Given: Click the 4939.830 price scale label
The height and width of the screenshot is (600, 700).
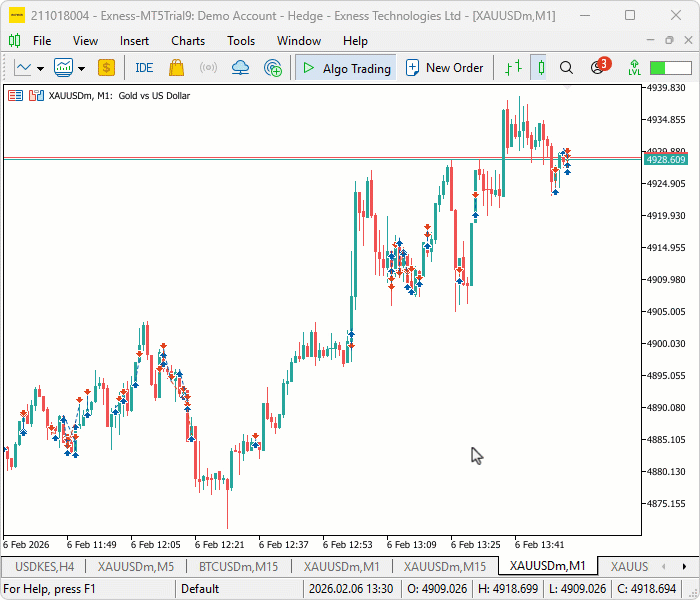Looking at the screenshot, I should pyautogui.click(x=666, y=88).
